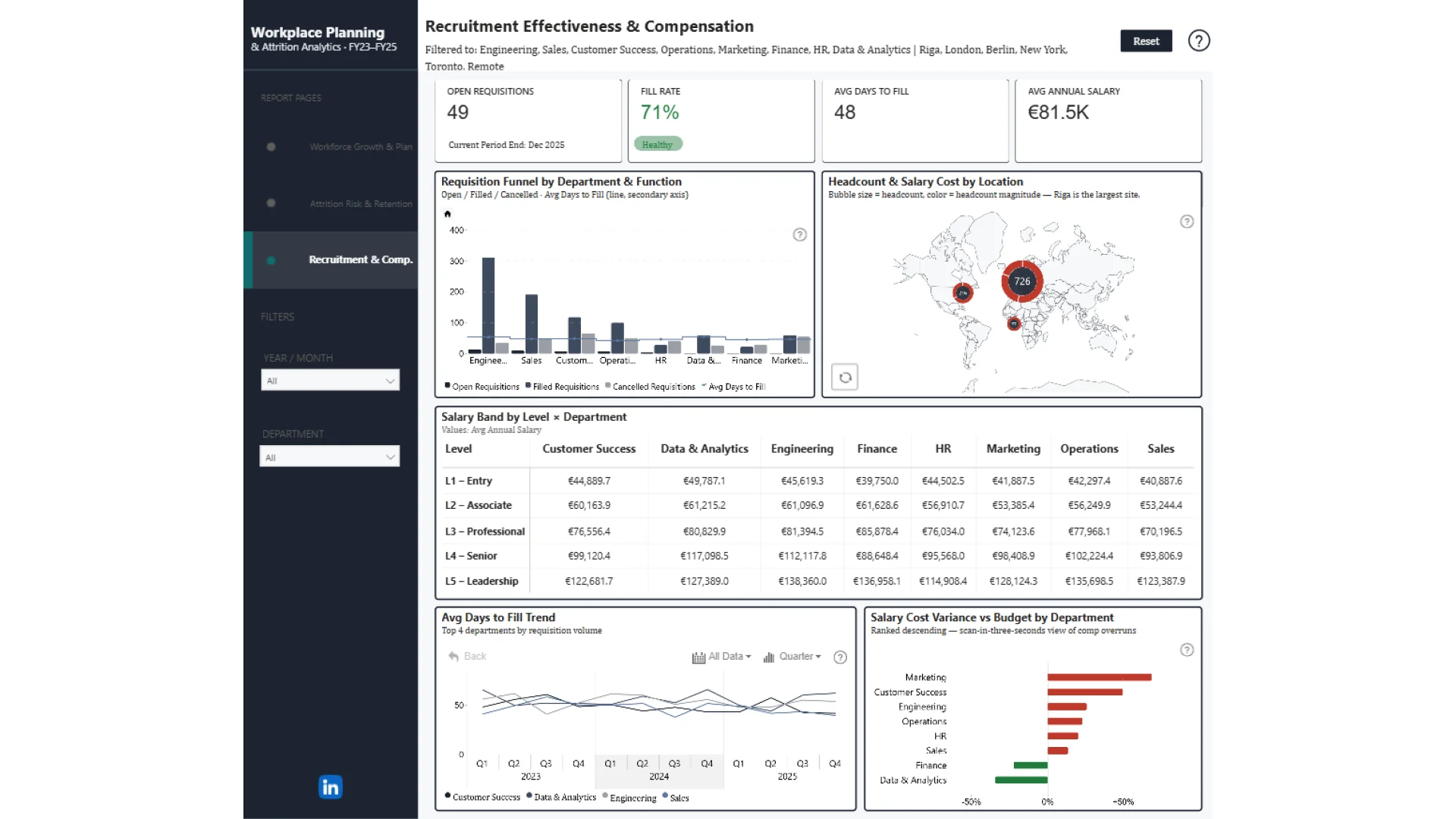Toggle the Open Requisitions legend entry
This screenshot has width=1456, height=819.
pos(482,387)
